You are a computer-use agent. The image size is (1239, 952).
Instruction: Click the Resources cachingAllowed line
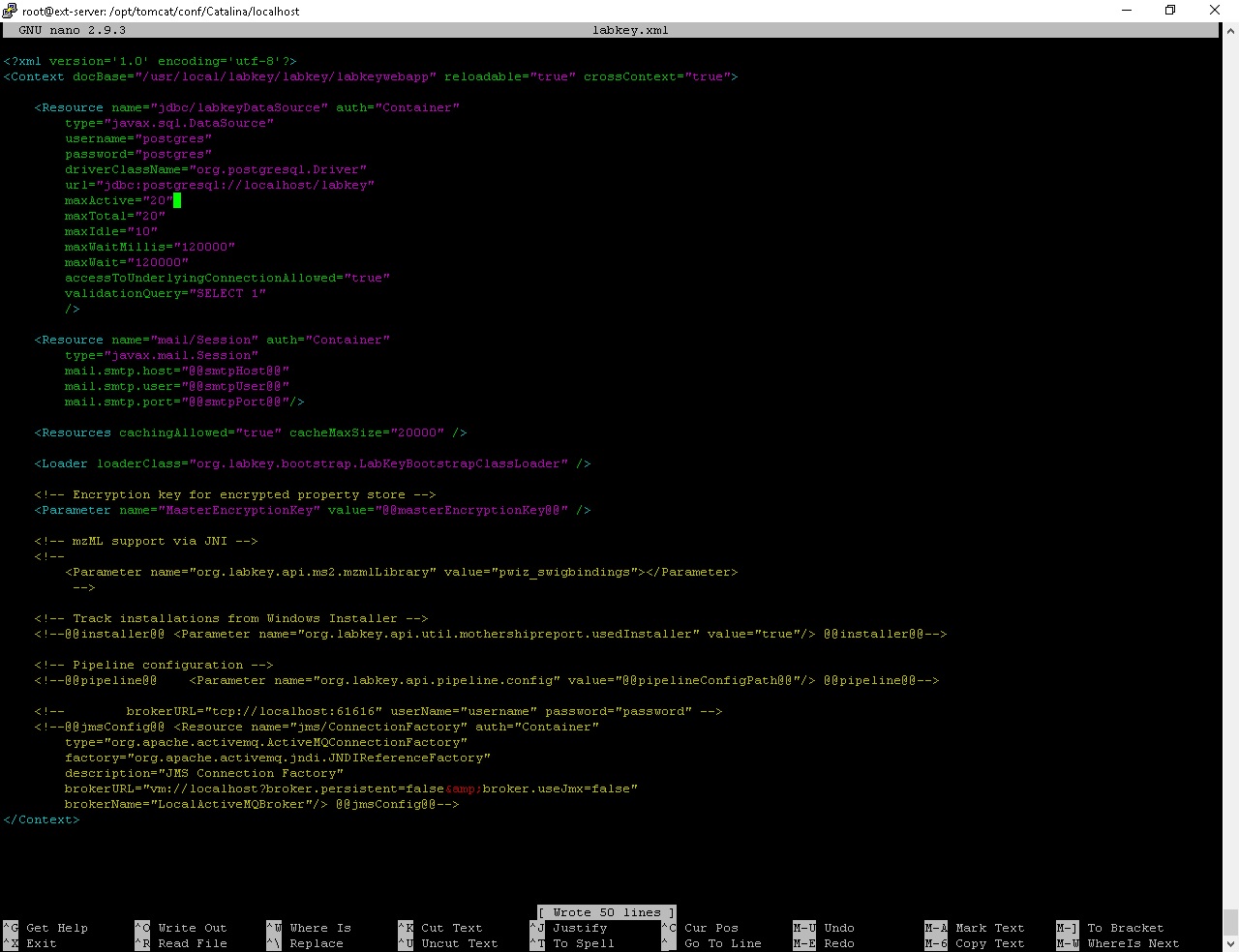[x=251, y=432]
